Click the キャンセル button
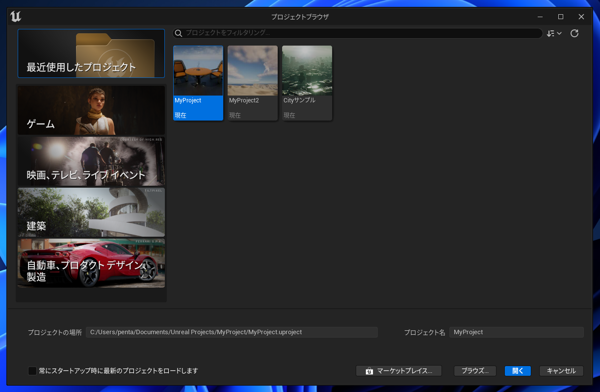Screen dimensions: 600x392 tap(561, 371)
